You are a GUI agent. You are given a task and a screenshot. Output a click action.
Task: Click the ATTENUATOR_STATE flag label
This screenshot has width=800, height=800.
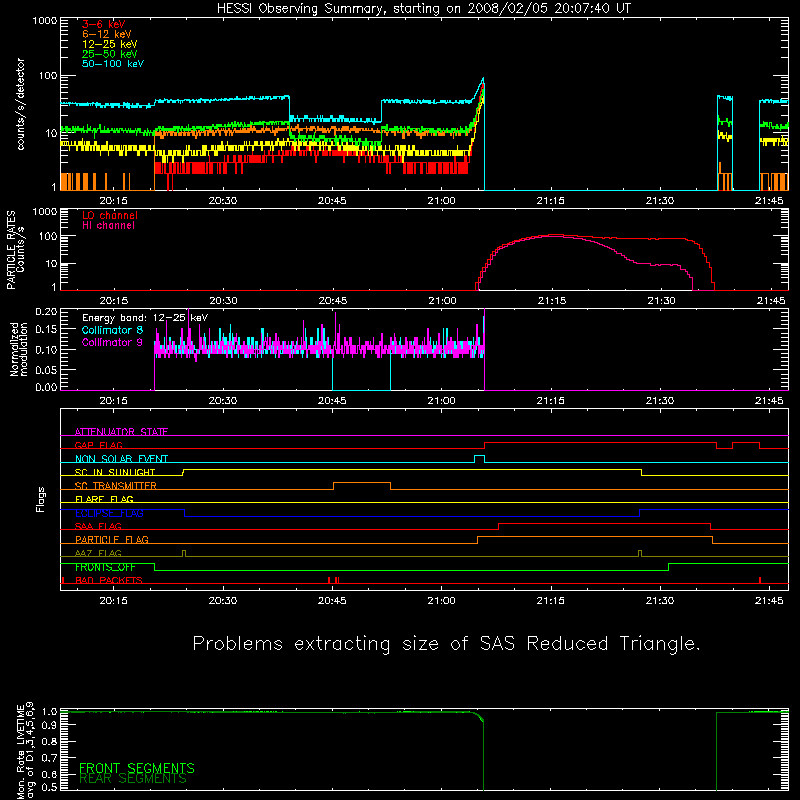click(121, 432)
